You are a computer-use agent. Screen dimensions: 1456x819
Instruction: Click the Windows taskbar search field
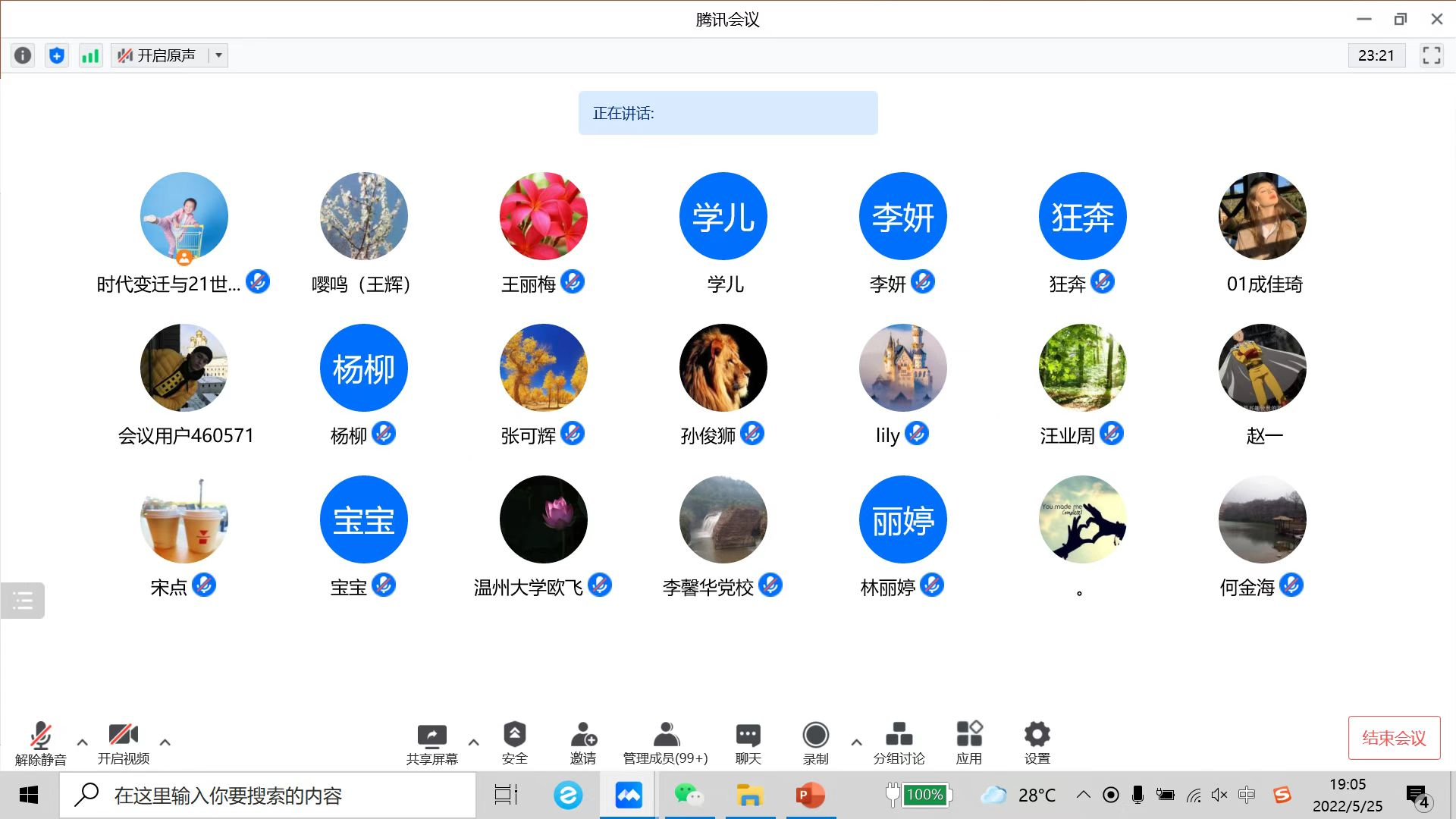[x=267, y=795]
